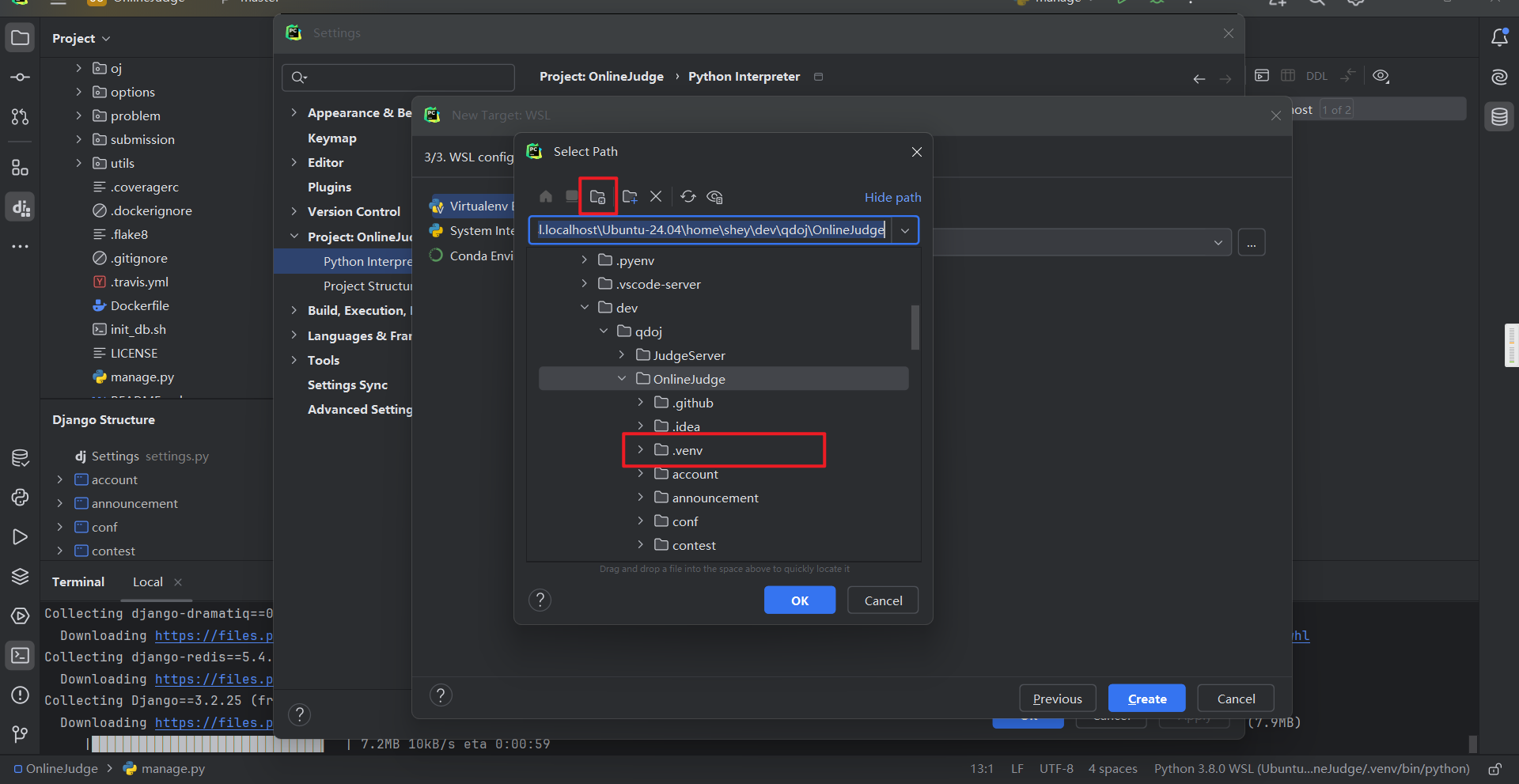The width and height of the screenshot is (1519, 784).
Task: Open Django Structure tool window icon
Action: pyautogui.click(x=21, y=207)
